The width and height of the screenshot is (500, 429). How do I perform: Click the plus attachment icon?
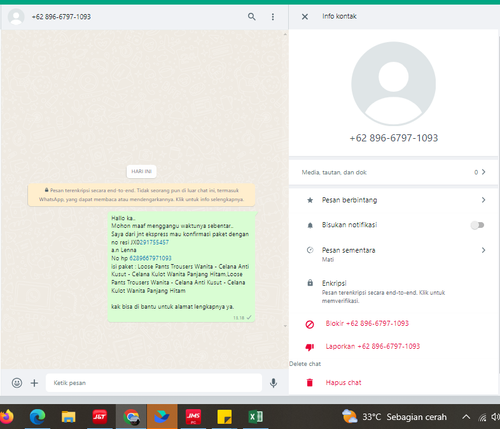34,383
